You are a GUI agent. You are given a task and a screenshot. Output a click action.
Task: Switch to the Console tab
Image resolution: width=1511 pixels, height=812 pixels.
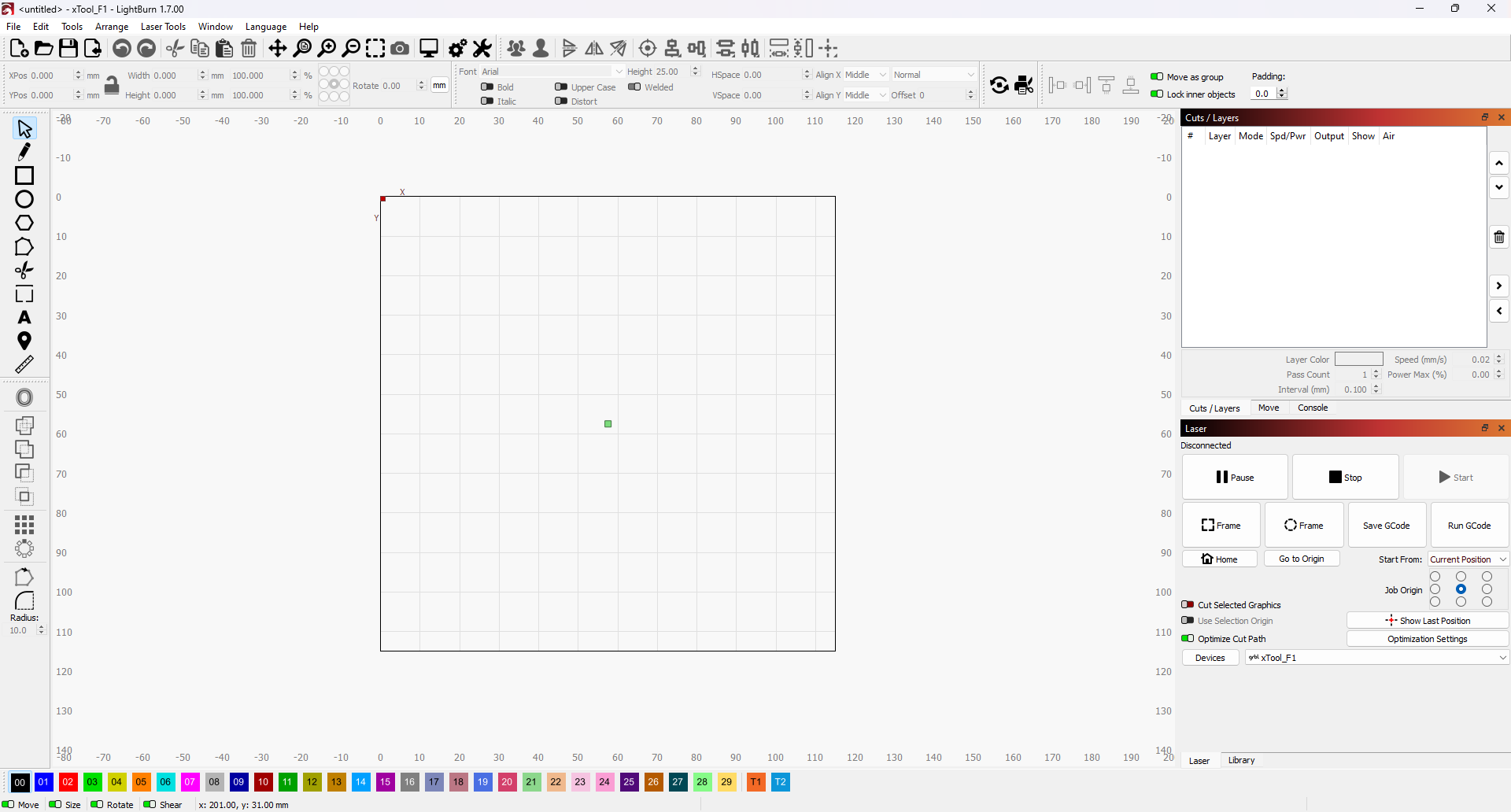click(1312, 408)
